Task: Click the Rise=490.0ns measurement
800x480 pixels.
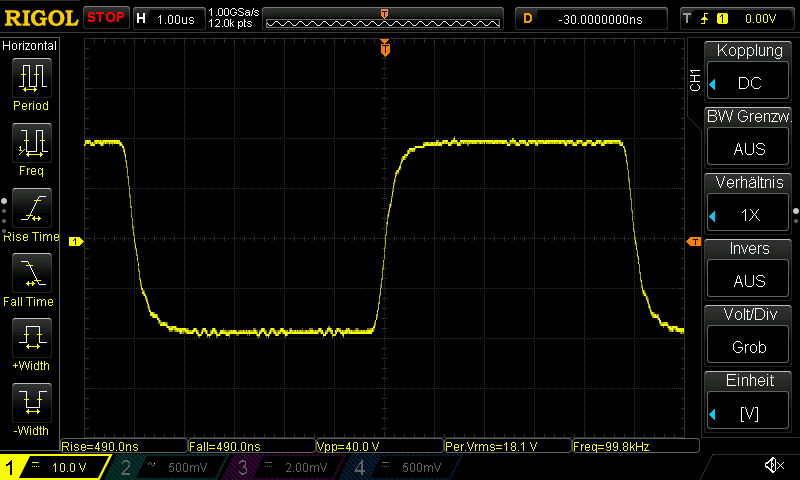Action: [124, 446]
